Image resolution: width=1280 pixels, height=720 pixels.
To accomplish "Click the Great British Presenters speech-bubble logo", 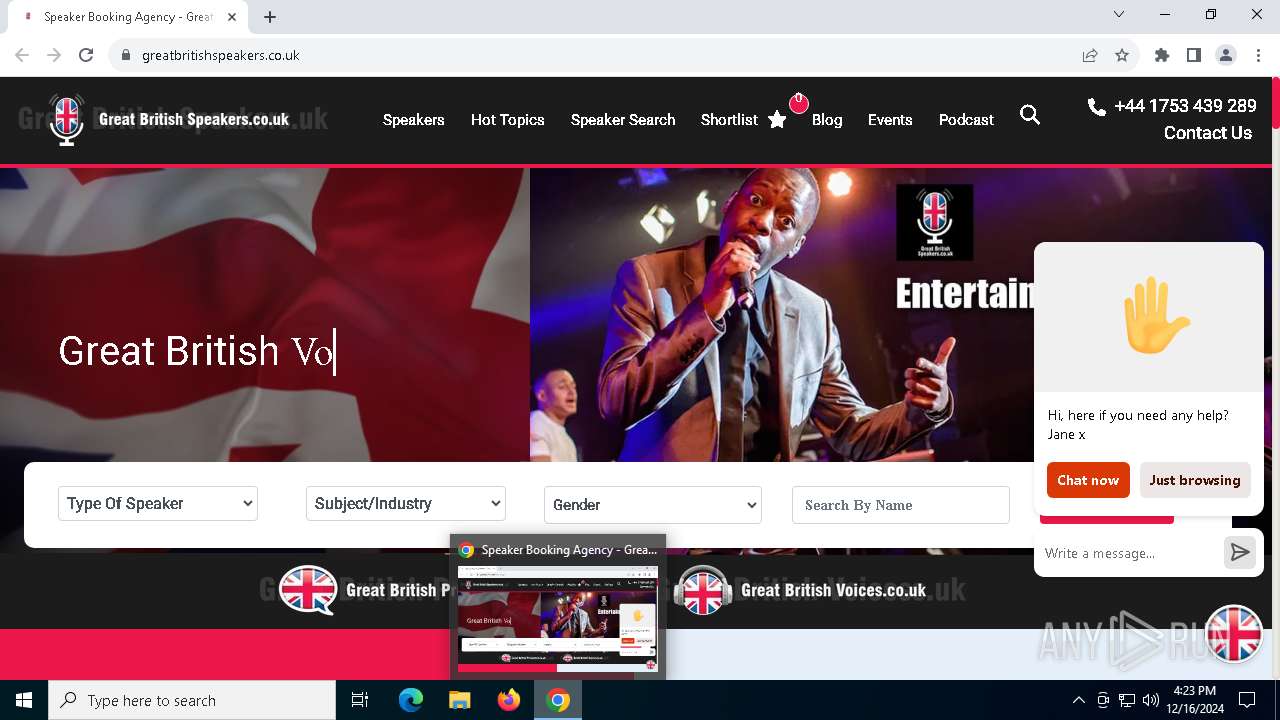I will pyautogui.click(x=308, y=590).
